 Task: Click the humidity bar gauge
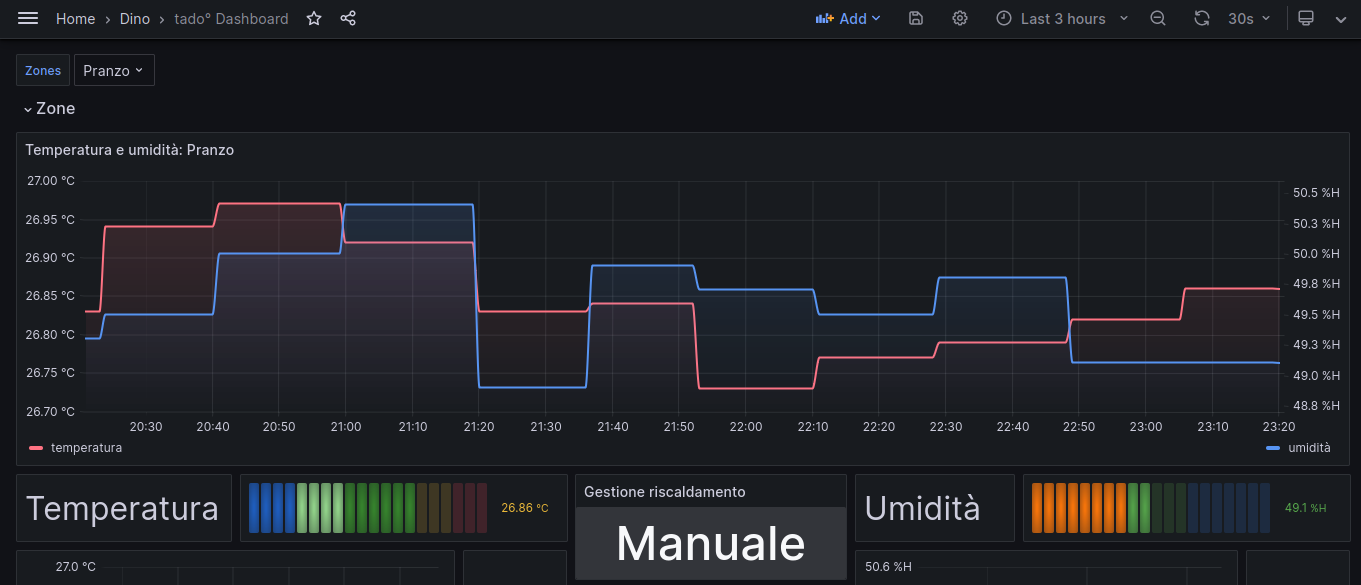pos(1153,508)
